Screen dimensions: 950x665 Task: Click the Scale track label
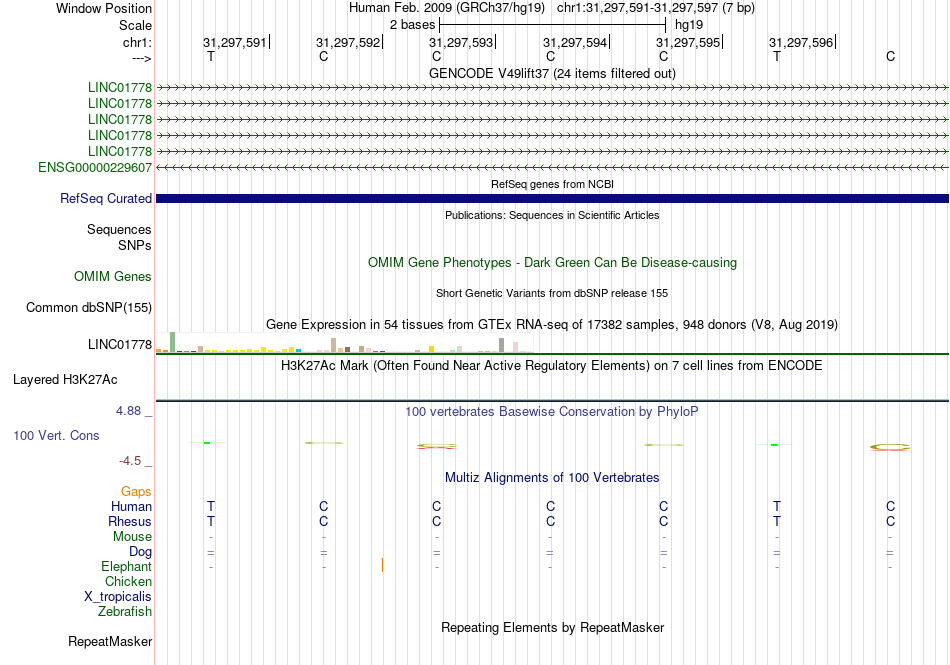pyautogui.click(x=135, y=25)
